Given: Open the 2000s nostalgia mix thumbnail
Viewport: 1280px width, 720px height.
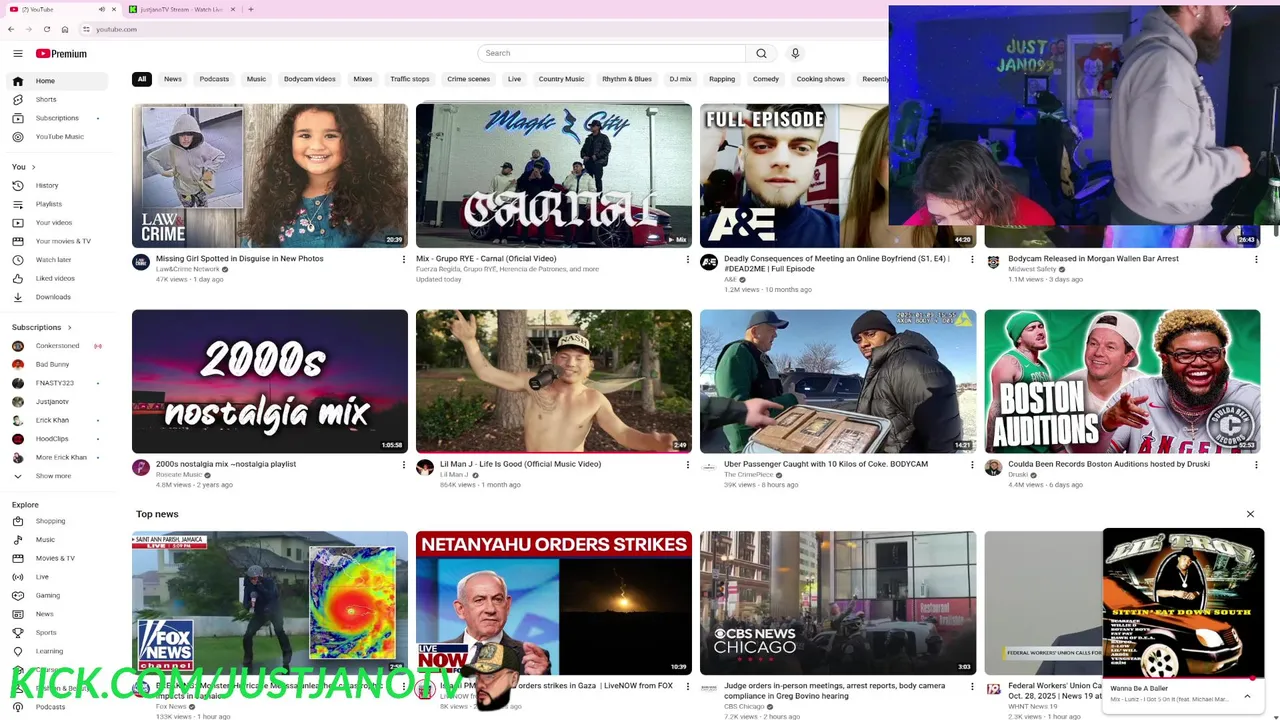Looking at the screenshot, I should pyautogui.click(x=270, y=381).
